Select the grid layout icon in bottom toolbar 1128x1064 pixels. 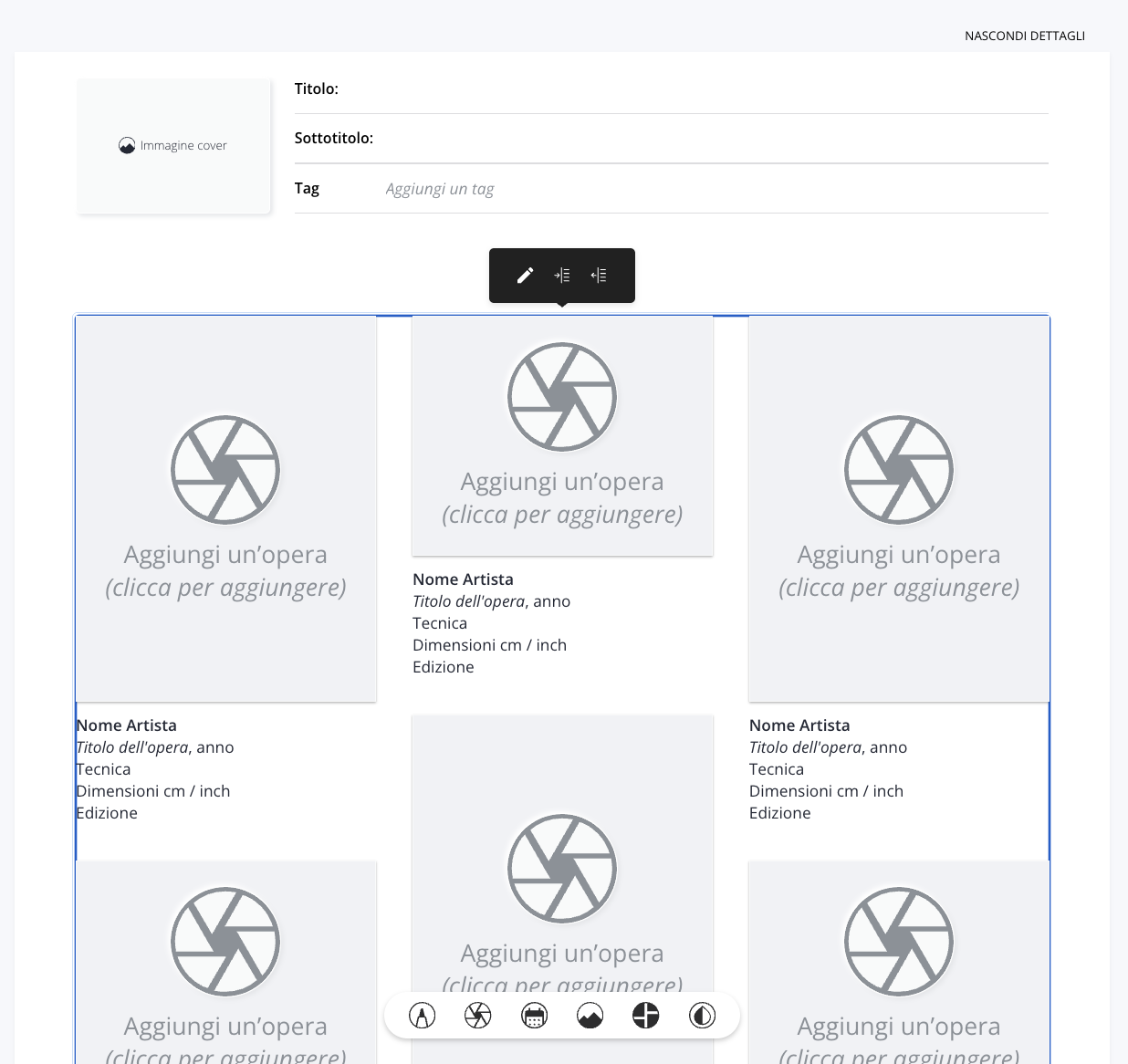(x=646, y=1016)
